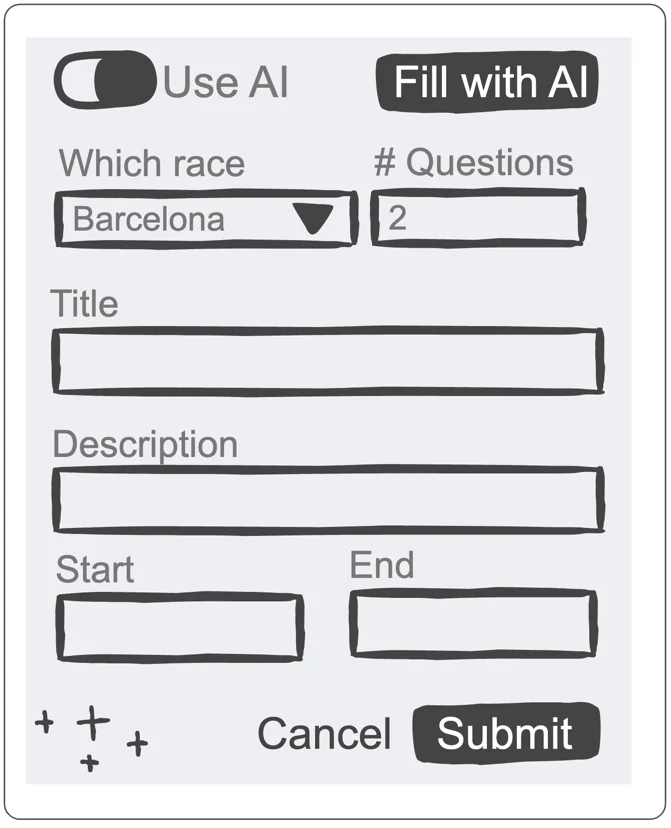Viewport: 671px width, 828px height.
Task: Submit the form
Action: tap(506, 733)
